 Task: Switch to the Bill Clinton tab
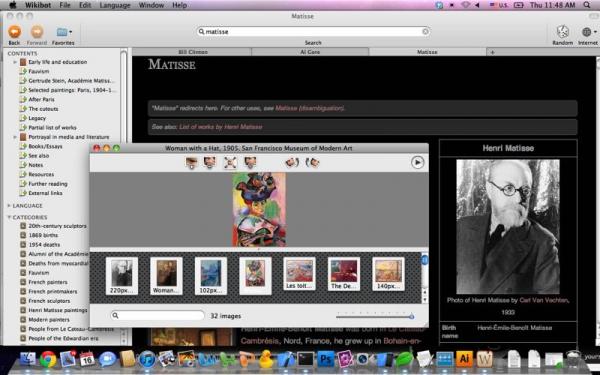tap(192, 52)
